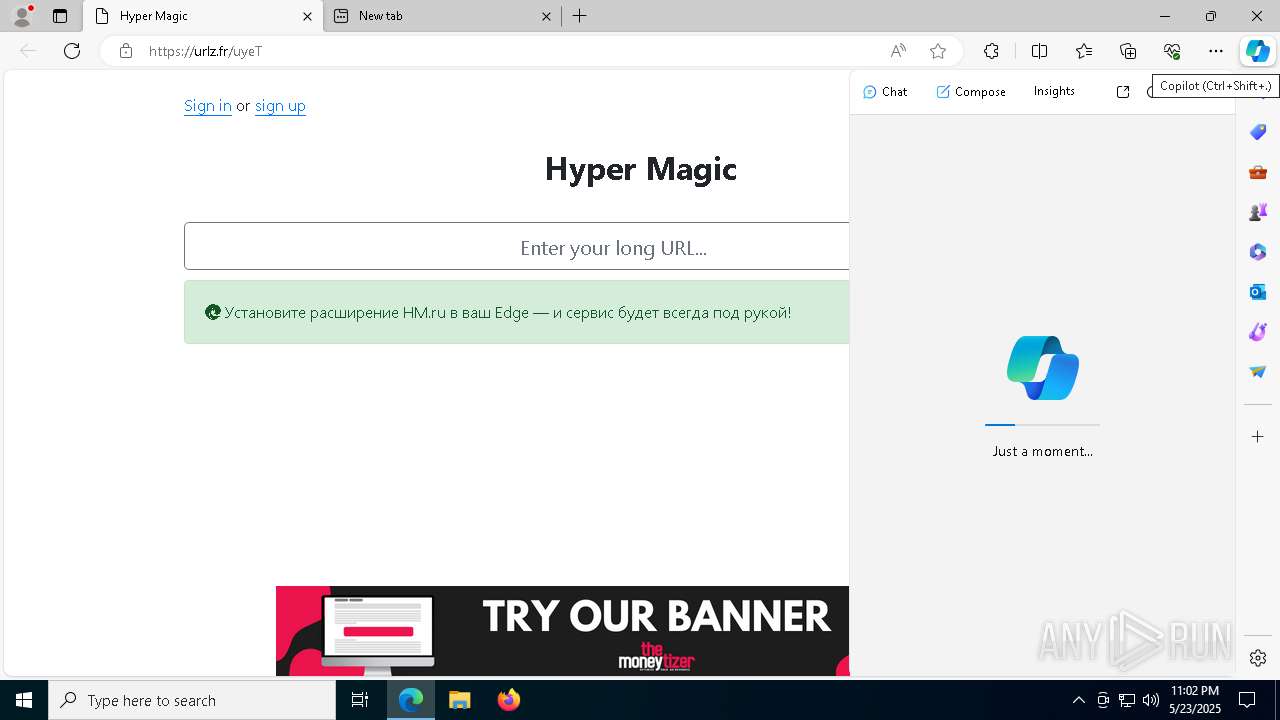Open the clock showing 11:02 PM
Screen dimensions: 1280x720
tap(1194, 700)
